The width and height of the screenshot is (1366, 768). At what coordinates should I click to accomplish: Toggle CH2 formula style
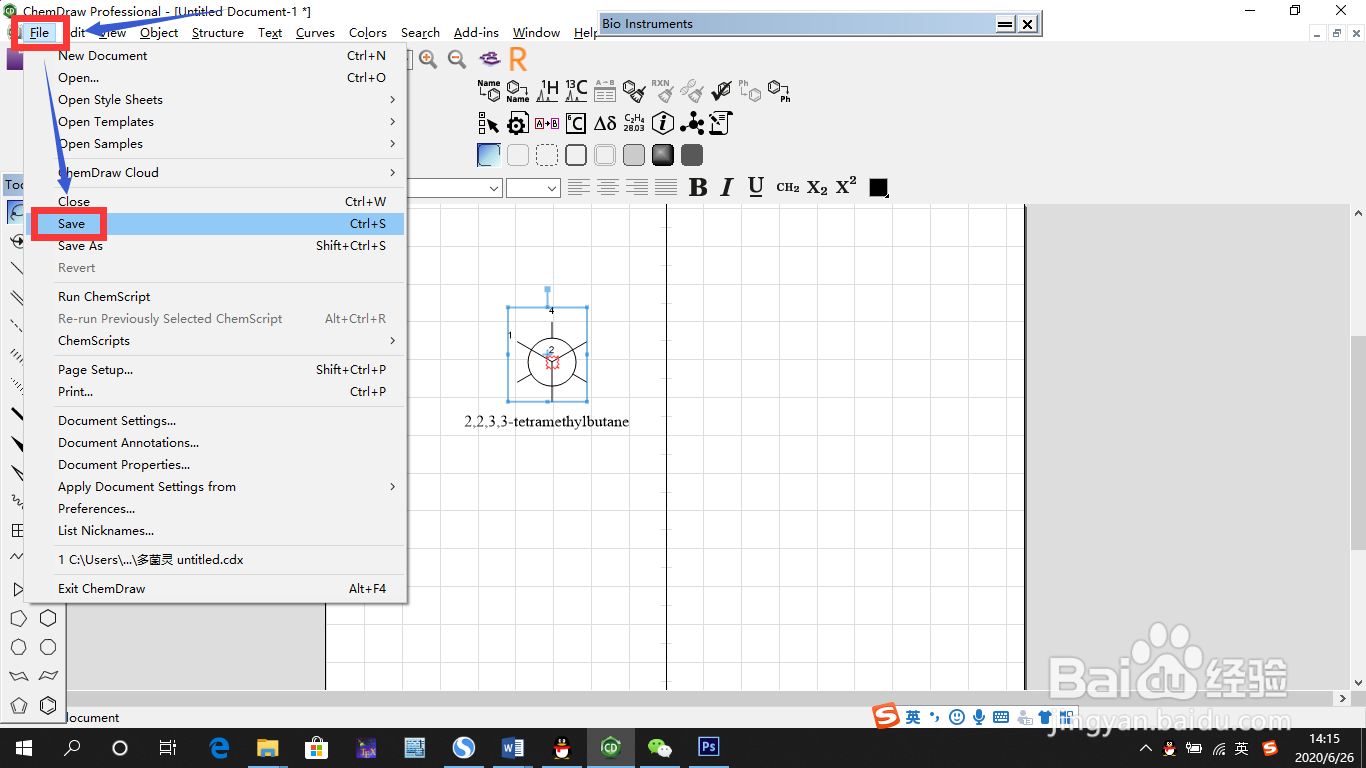click(x=788, y=187)
